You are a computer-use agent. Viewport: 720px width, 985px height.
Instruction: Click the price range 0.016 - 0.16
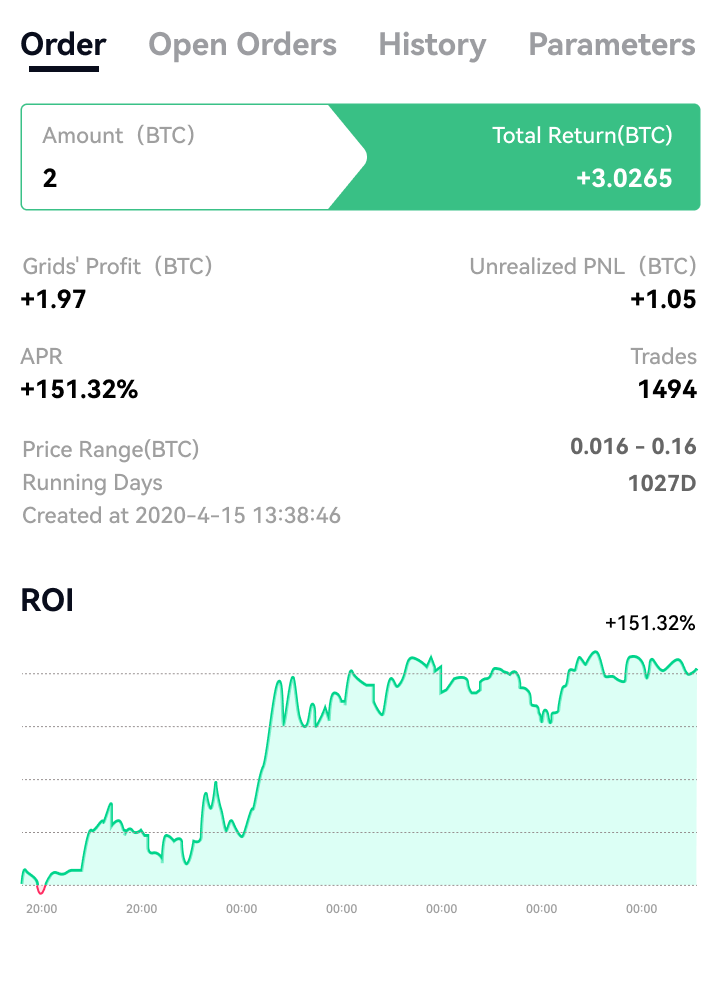[633, 446]
